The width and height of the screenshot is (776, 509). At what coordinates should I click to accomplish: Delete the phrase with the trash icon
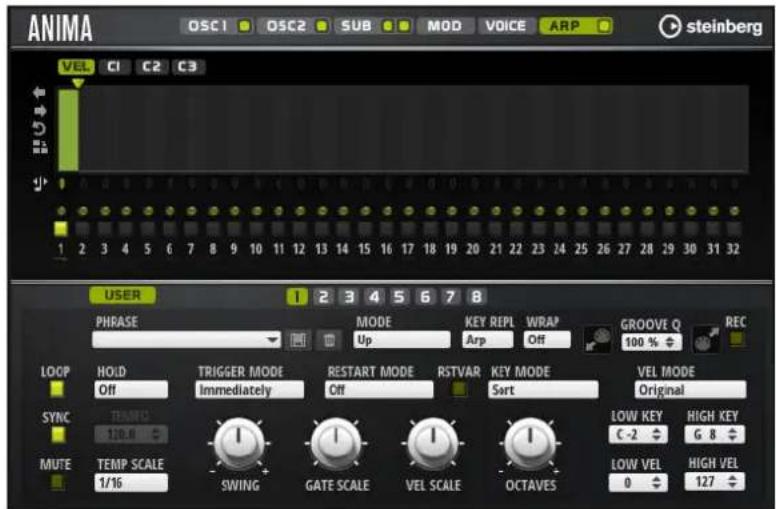[x=329, y=340]
